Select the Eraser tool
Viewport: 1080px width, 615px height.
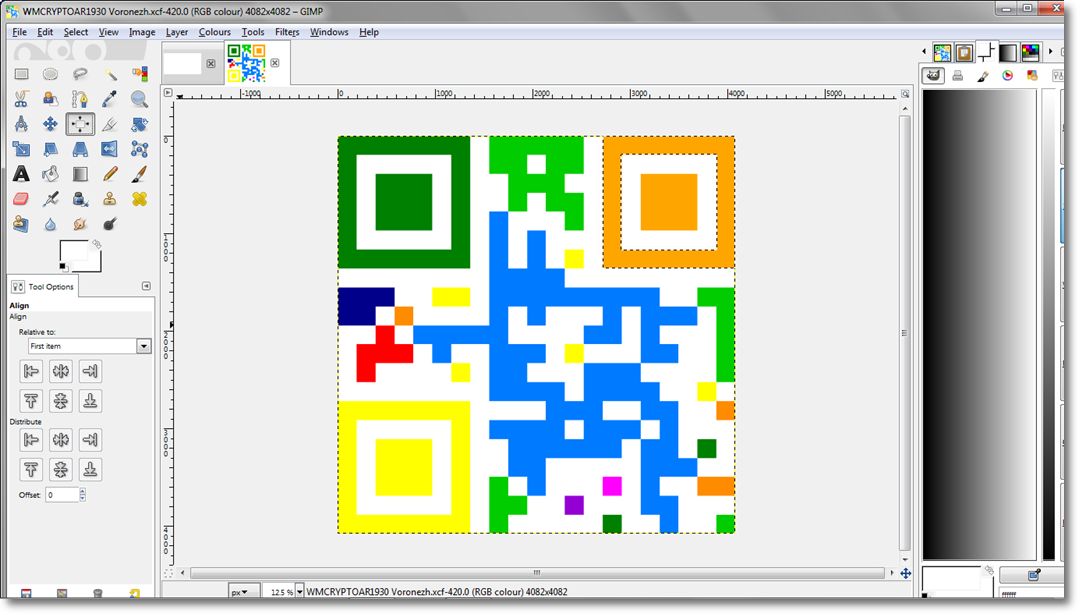21,199
